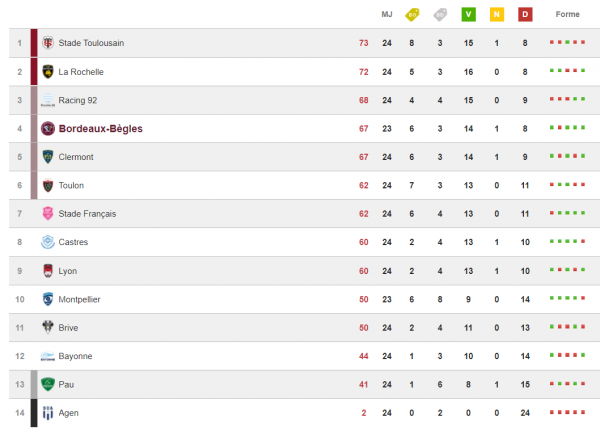Click the Toulon club logo
600x430 pixels.
click(48, 185)
